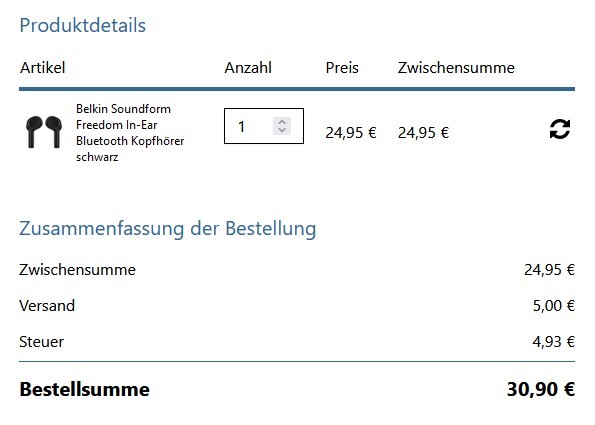Image resolution: width=595 pixels, height=425 pixels.
Task: Click the Zwischensumme column header
Action: (456, 68)
